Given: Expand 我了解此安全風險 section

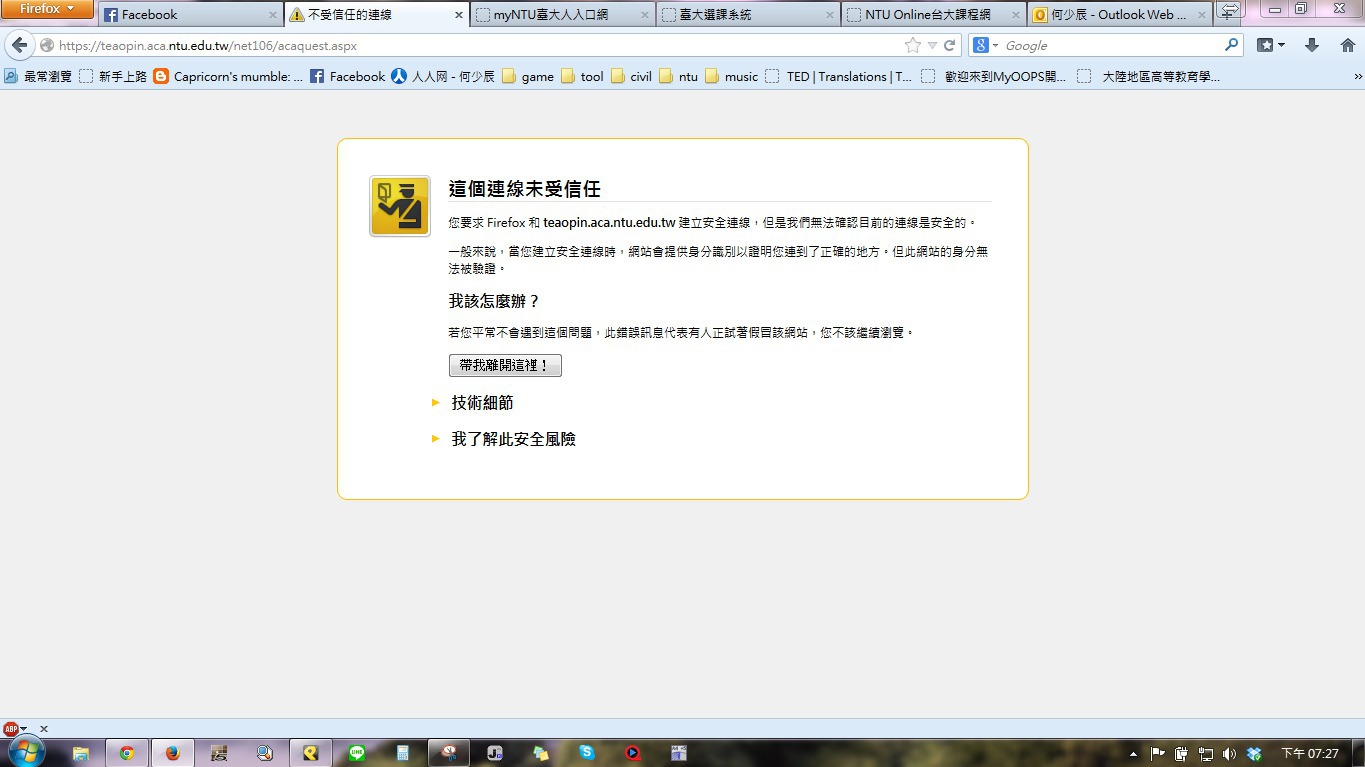Looking at the screenshot, I should click(513, 439).
